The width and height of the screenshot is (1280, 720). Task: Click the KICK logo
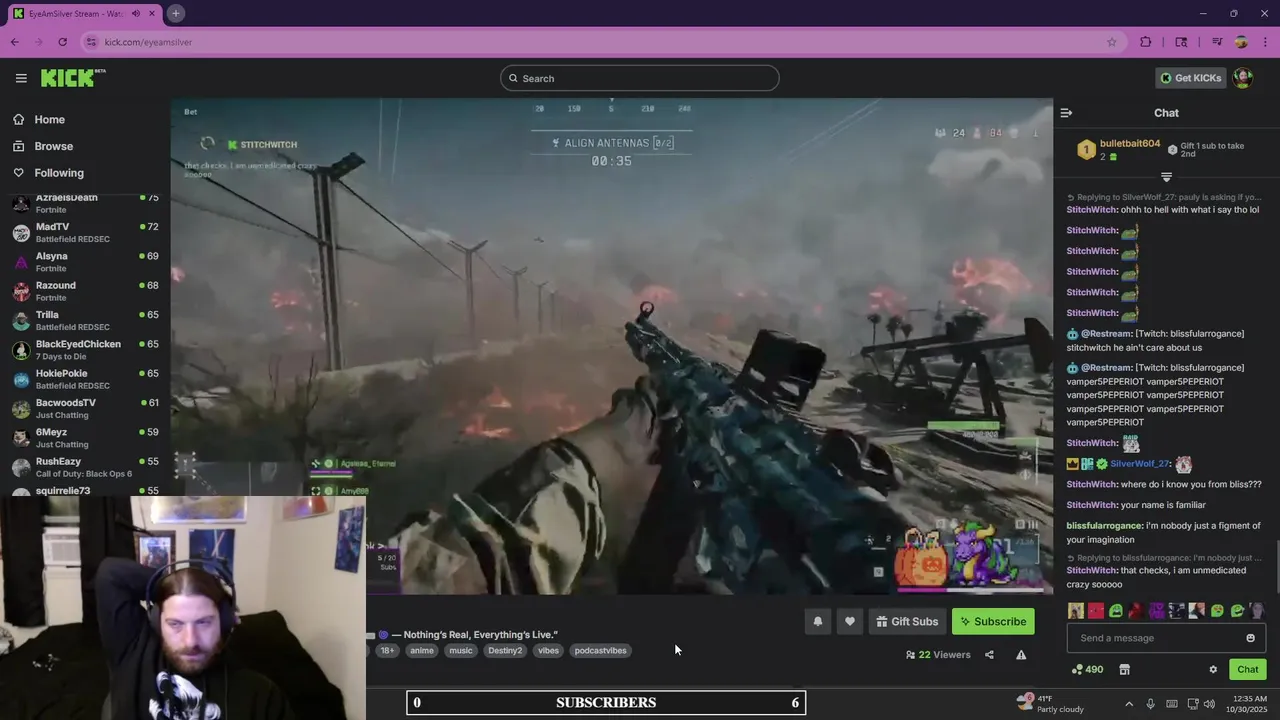pos(73,78)
